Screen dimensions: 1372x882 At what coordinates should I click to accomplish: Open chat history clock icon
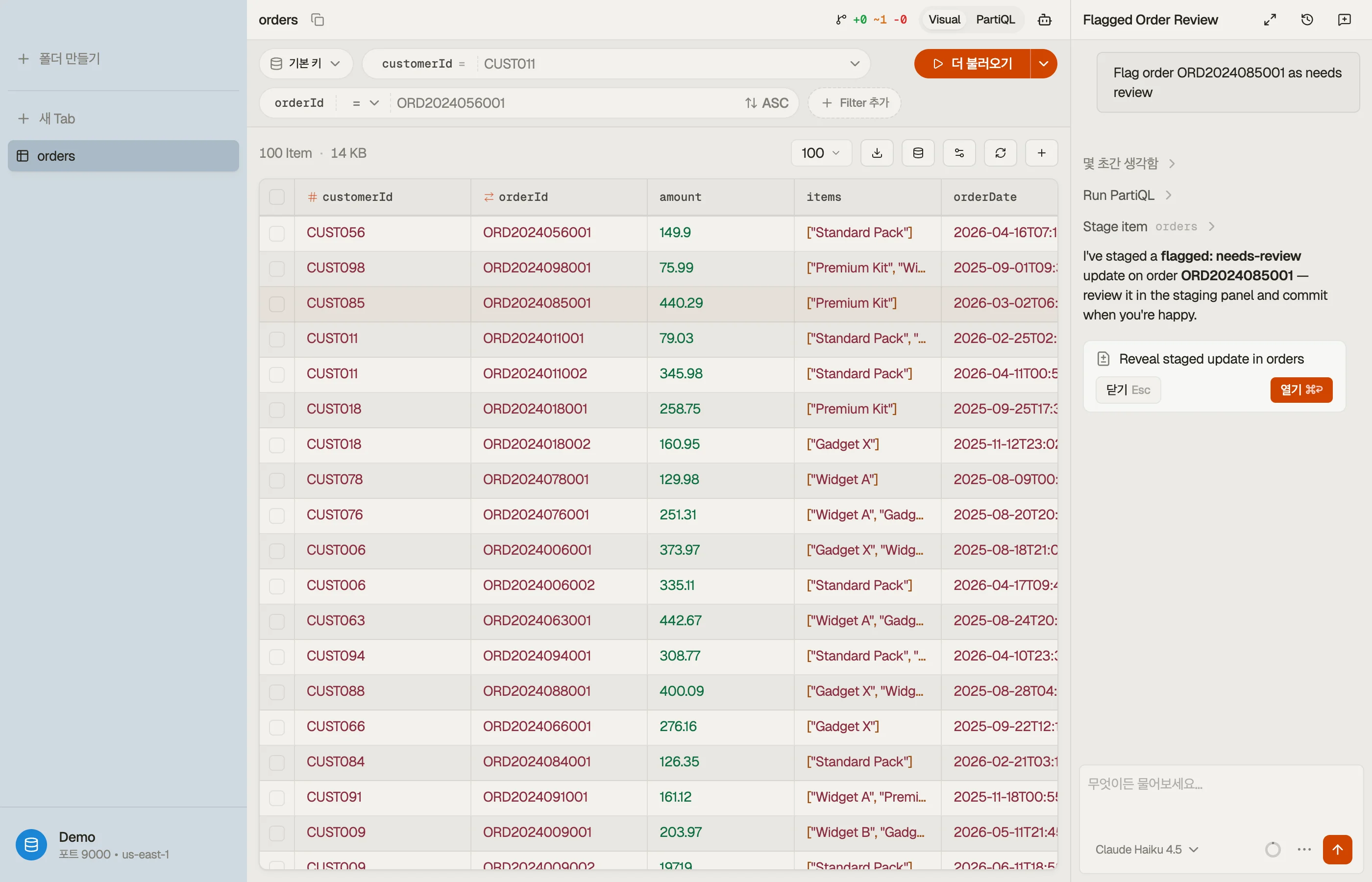pyautogui.click(x=1307, y=20)
